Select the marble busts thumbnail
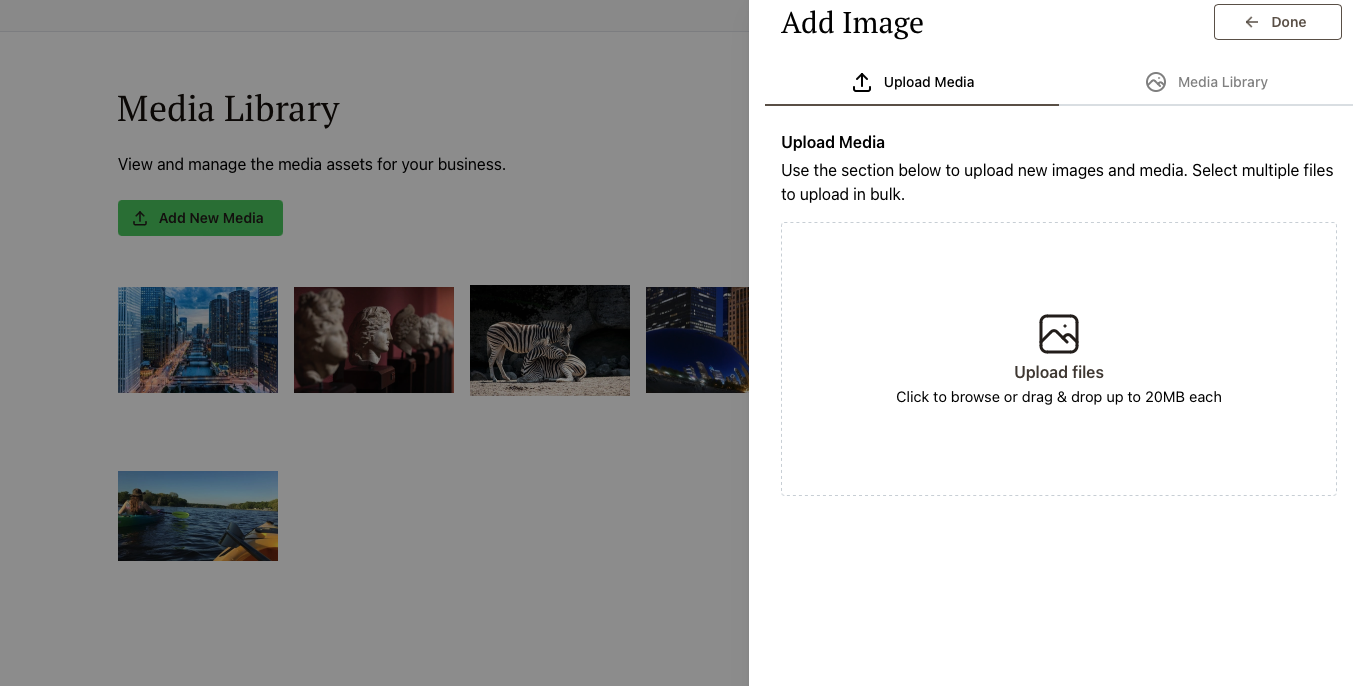The height and width of the screenshot is (686, 1356). pyautogui.click(x=374, y=340)
